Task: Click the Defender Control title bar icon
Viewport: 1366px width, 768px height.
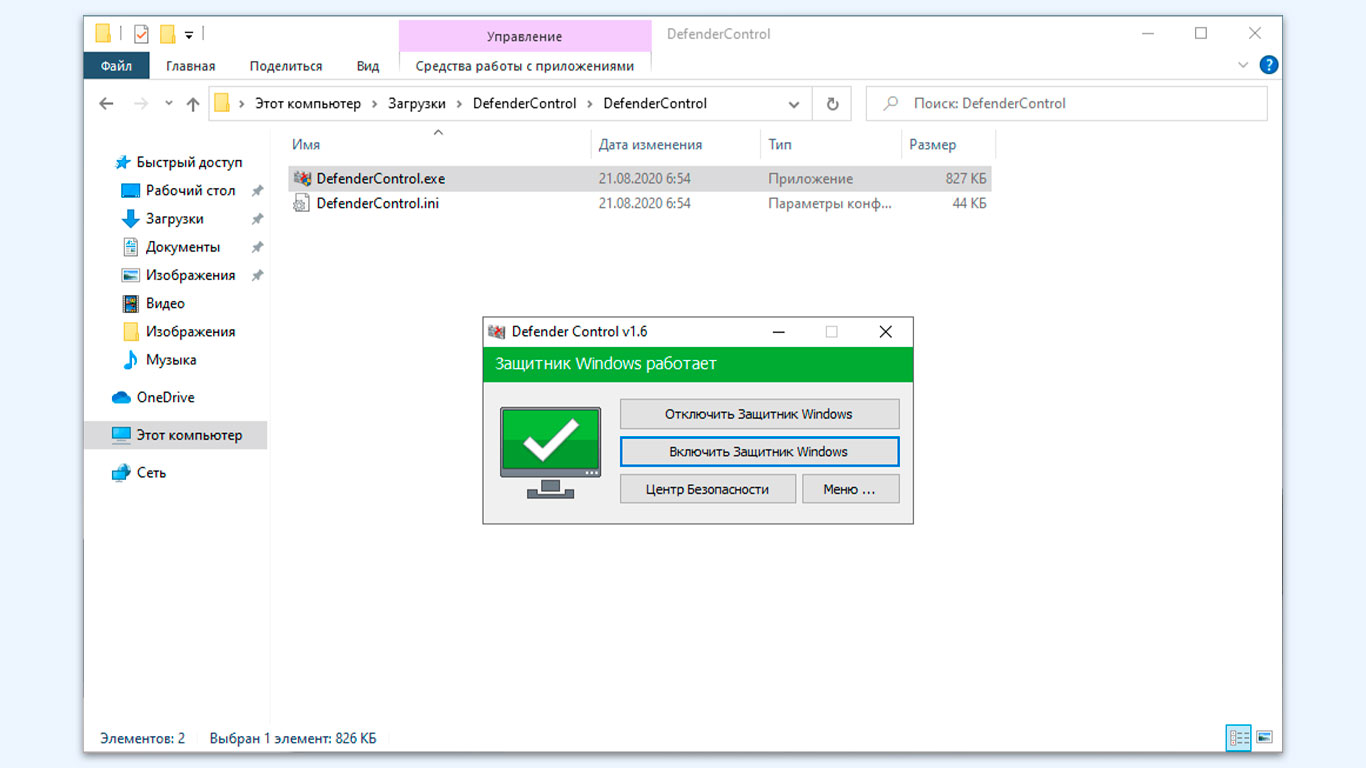Action: tap(496, 331)
